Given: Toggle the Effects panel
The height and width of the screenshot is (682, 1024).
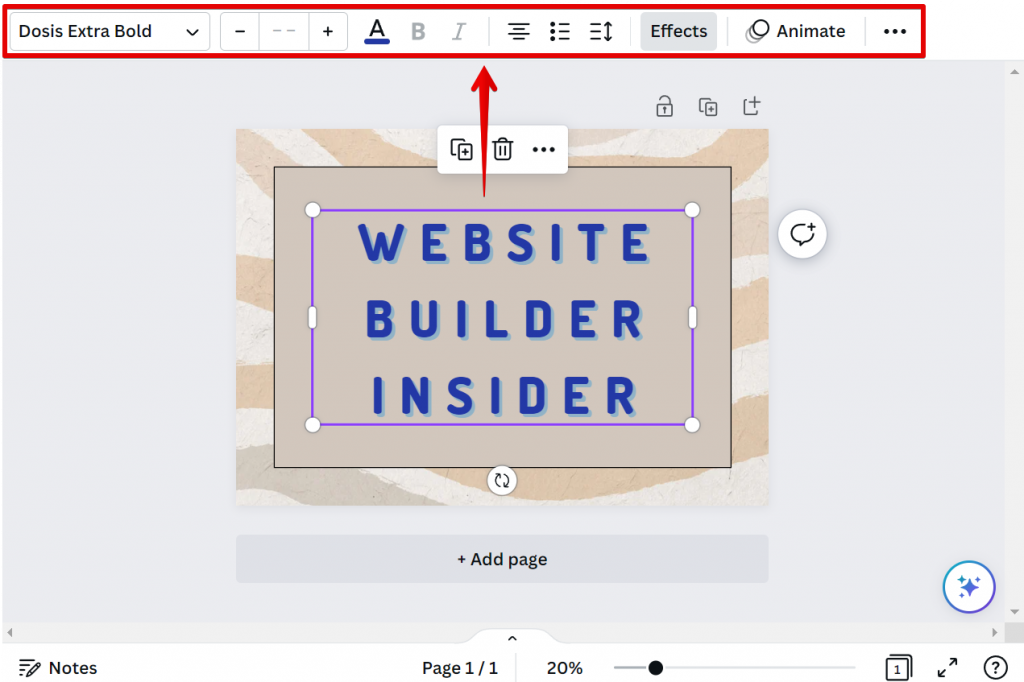Looking at the screenshot, I should pyautogui.click(x=678, y=31).
